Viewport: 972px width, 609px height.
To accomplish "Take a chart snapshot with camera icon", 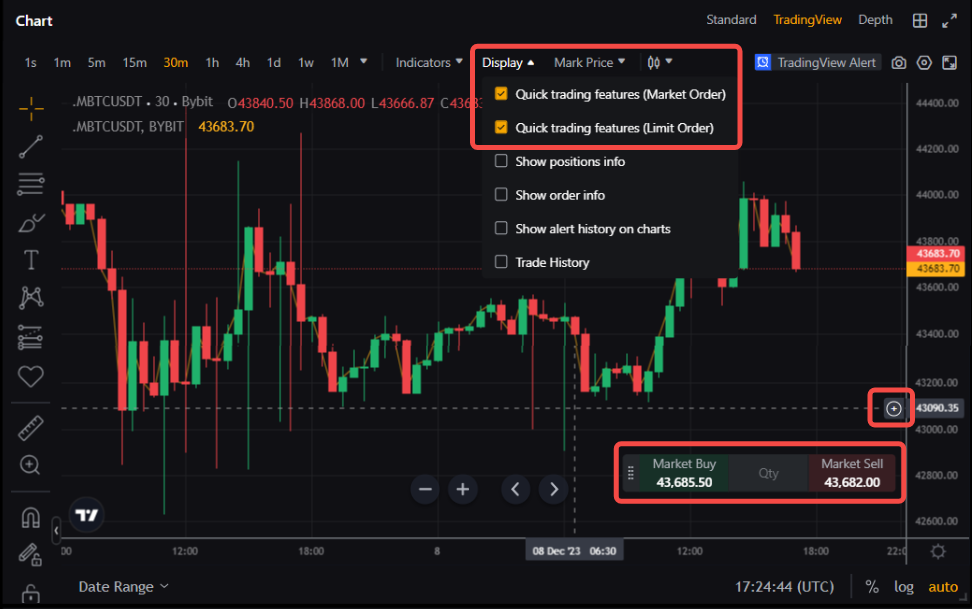I will pos(899,62).
